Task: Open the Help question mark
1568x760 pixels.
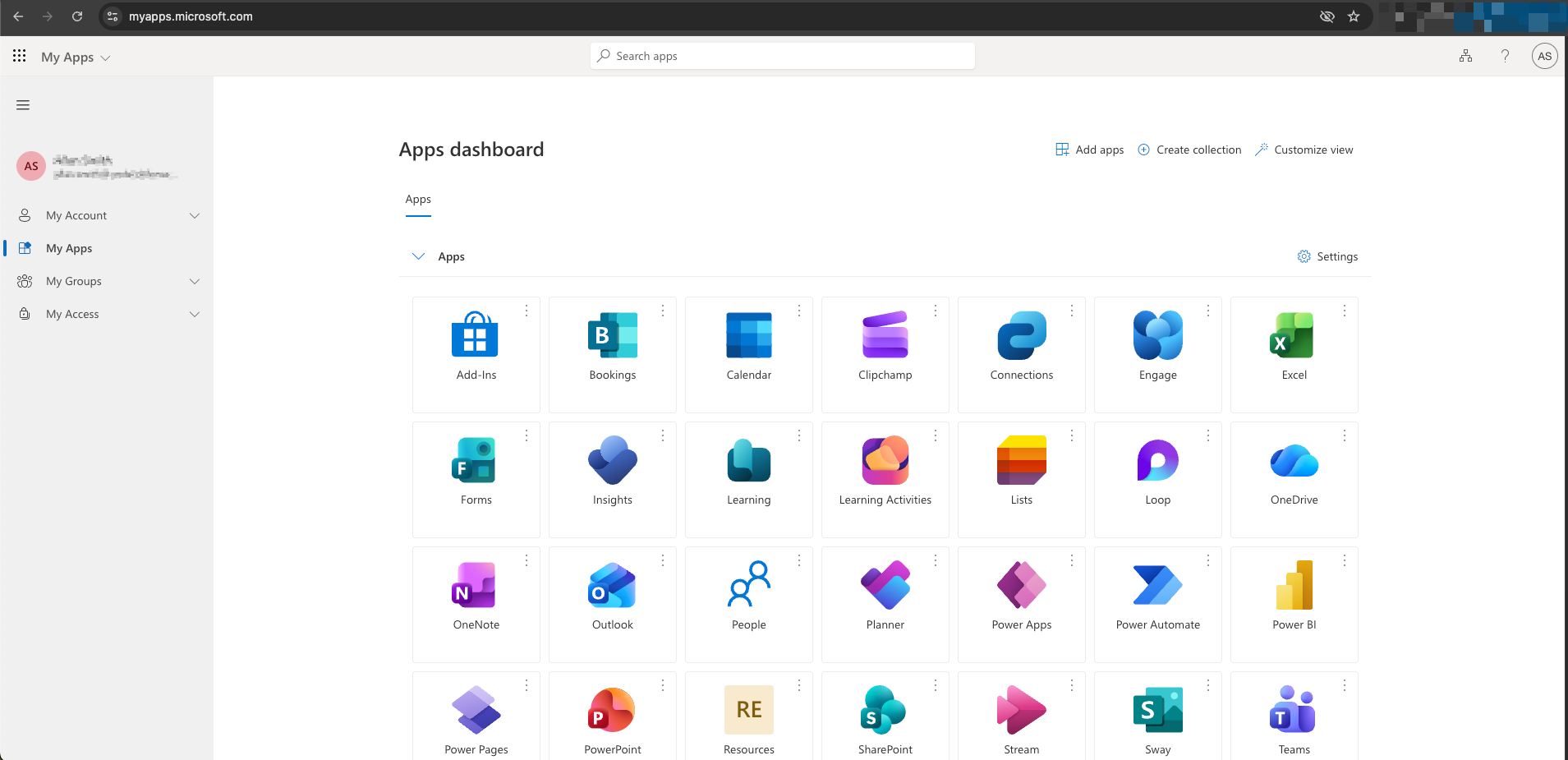Action: tap(1505, 56)
